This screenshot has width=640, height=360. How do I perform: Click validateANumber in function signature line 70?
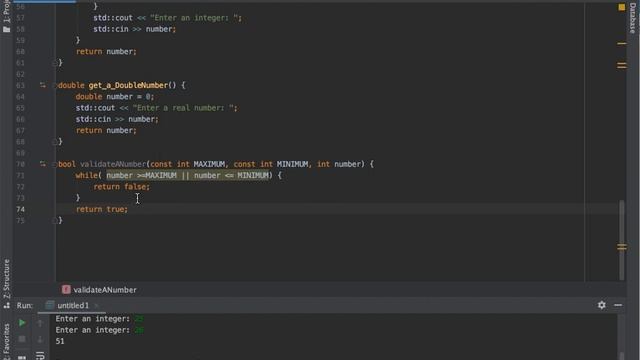coord(113,164)
